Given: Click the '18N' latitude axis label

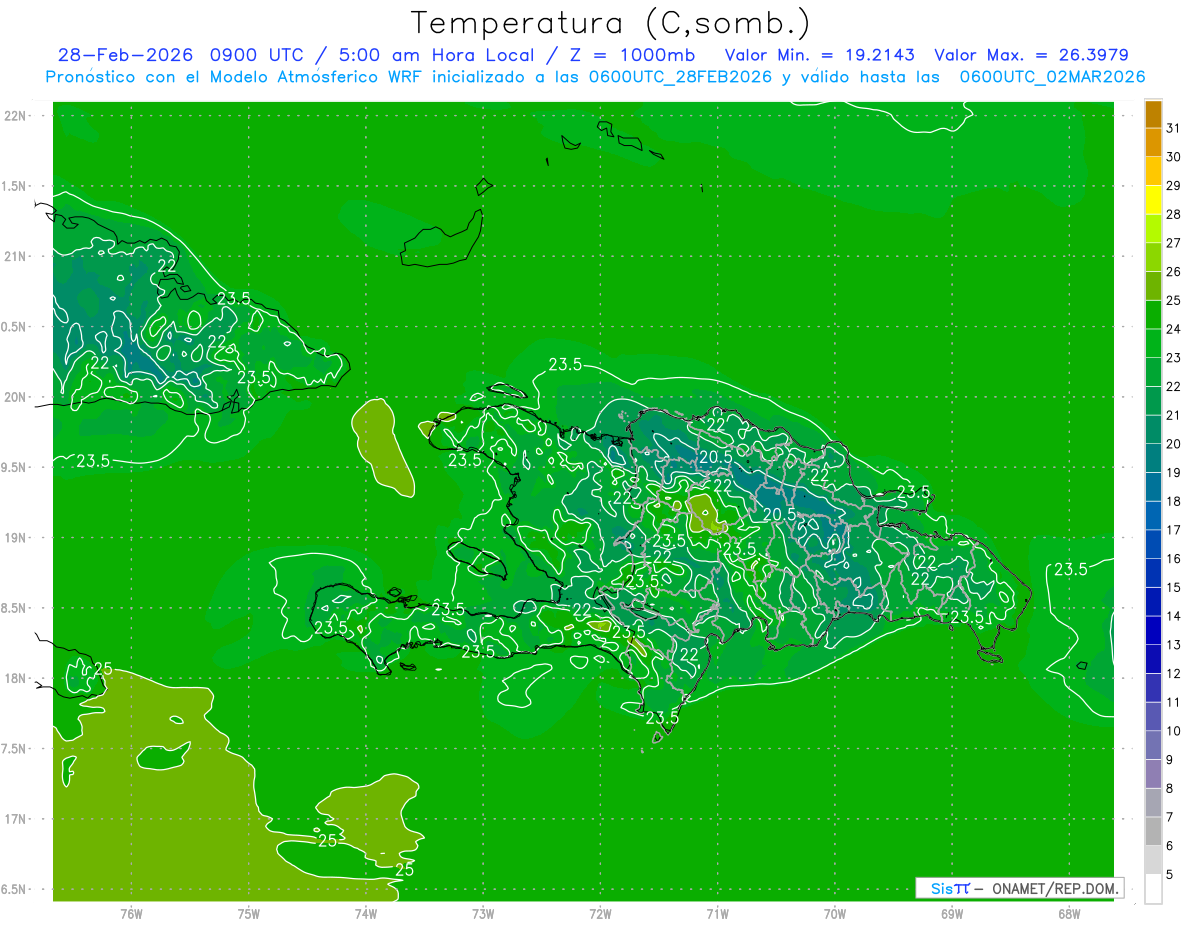Looking at the screenshot, I should click(14, 678).
